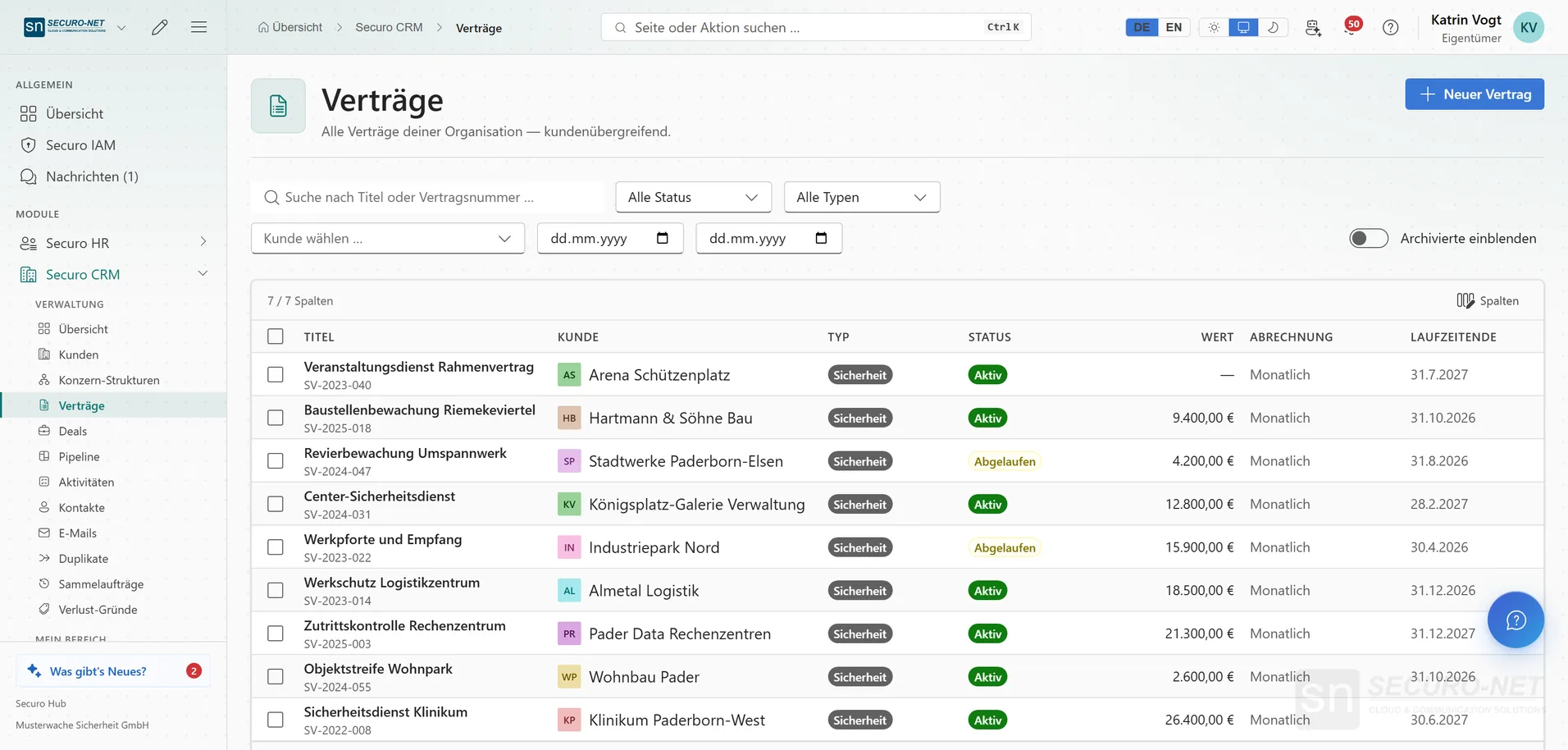This screenshot has height=750, width=1568.
Task: Select system theme monitor icon
Action: tap(1243, 27)
